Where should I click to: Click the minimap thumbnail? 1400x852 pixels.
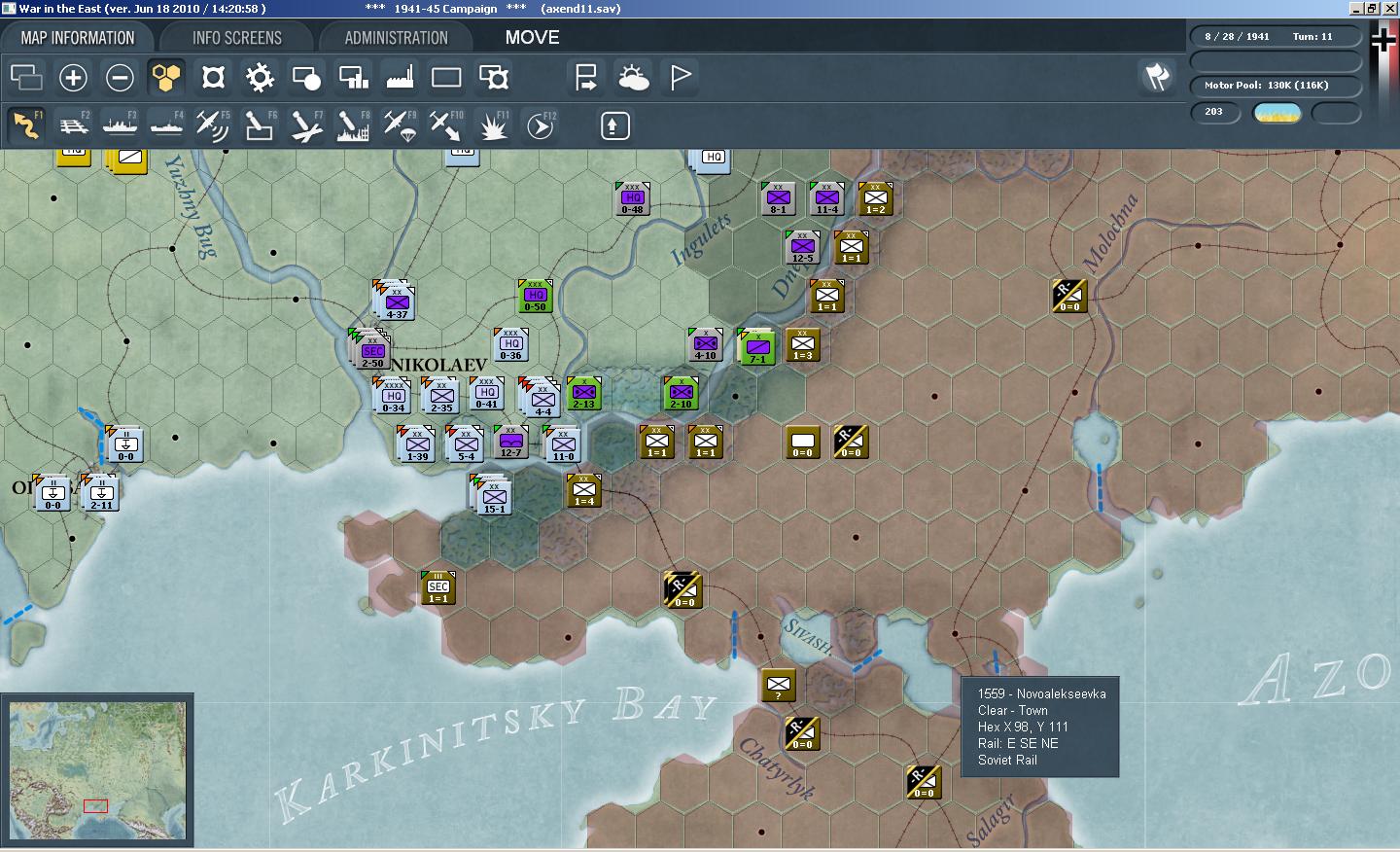(97, 770)
